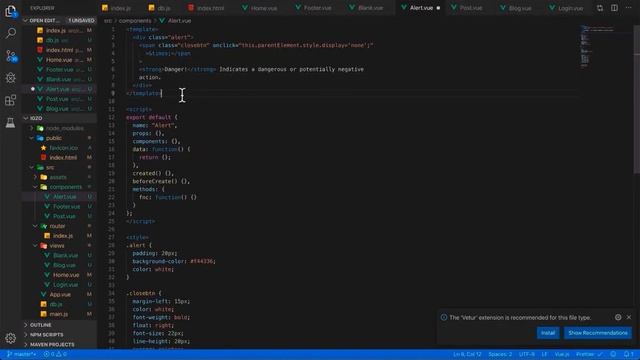Viewport: 640px width, 360px height.
Task: Click Show Recommendations button
Action: coord(598,333)
